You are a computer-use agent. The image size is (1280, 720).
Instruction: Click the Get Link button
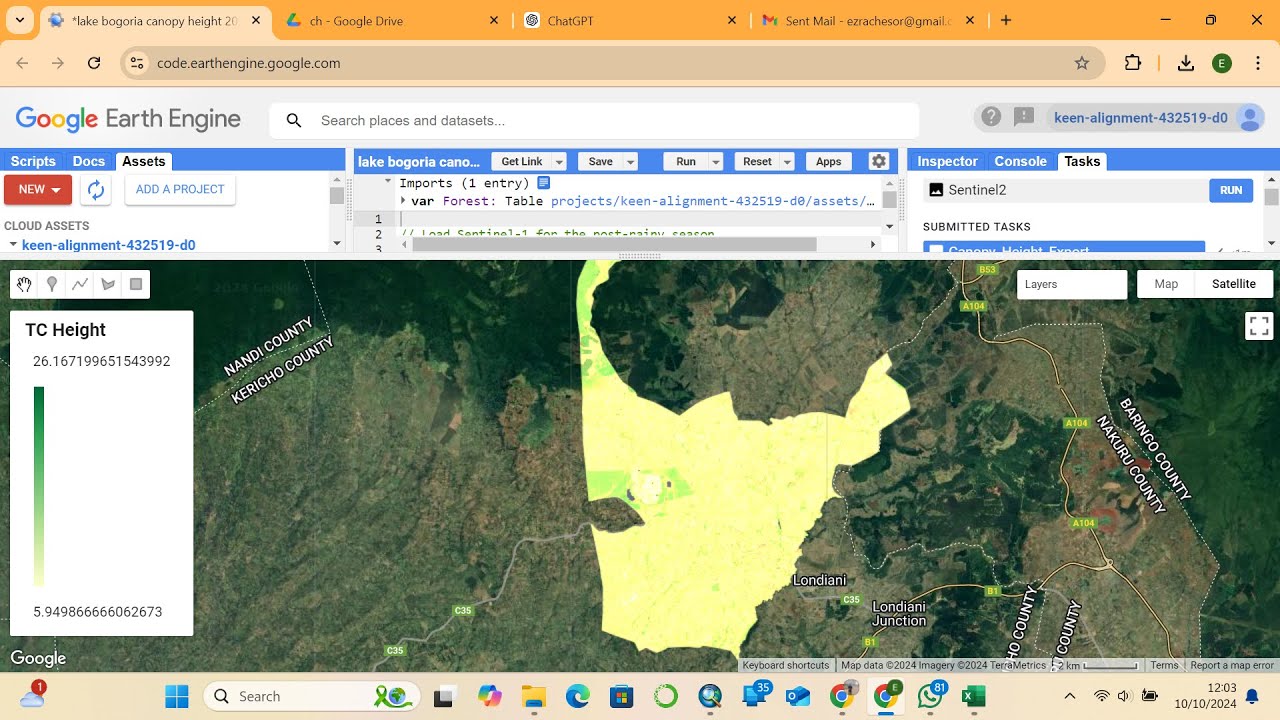click(521, 161)
